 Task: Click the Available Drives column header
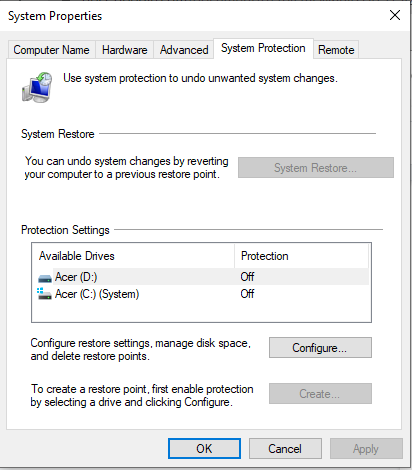coord(133,256)
